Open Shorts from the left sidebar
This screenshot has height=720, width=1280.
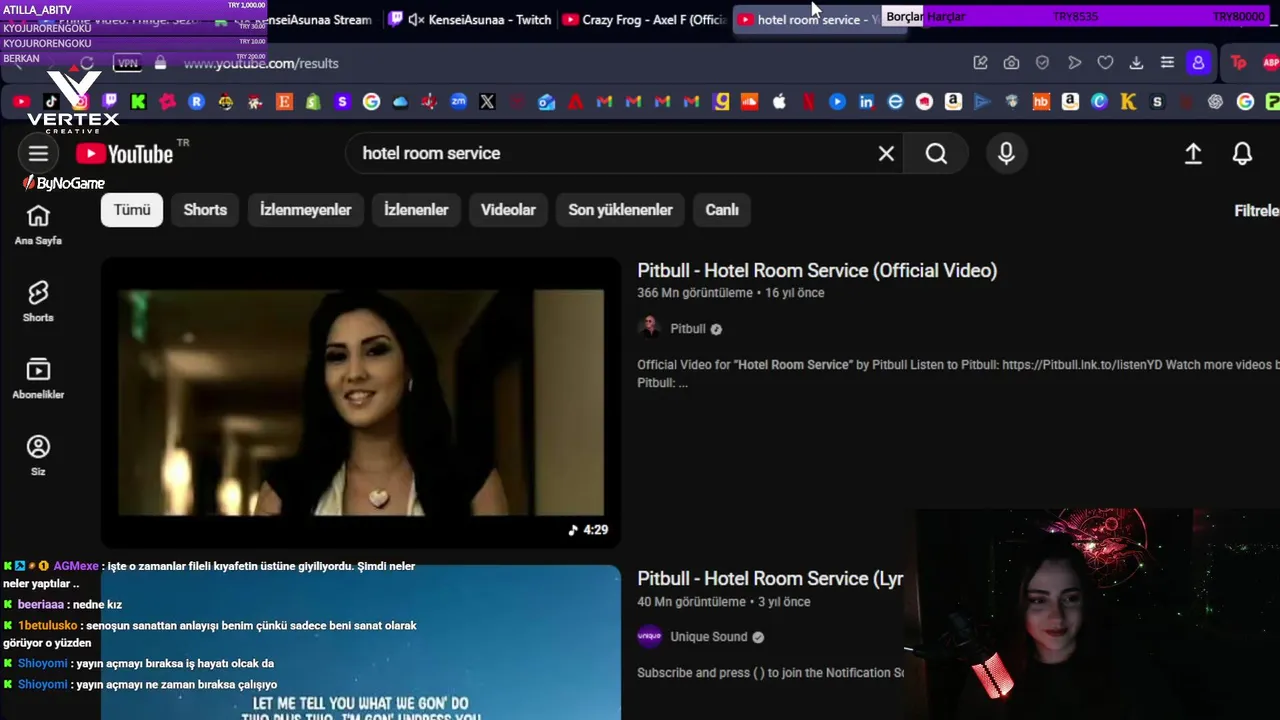coord(38,301)
